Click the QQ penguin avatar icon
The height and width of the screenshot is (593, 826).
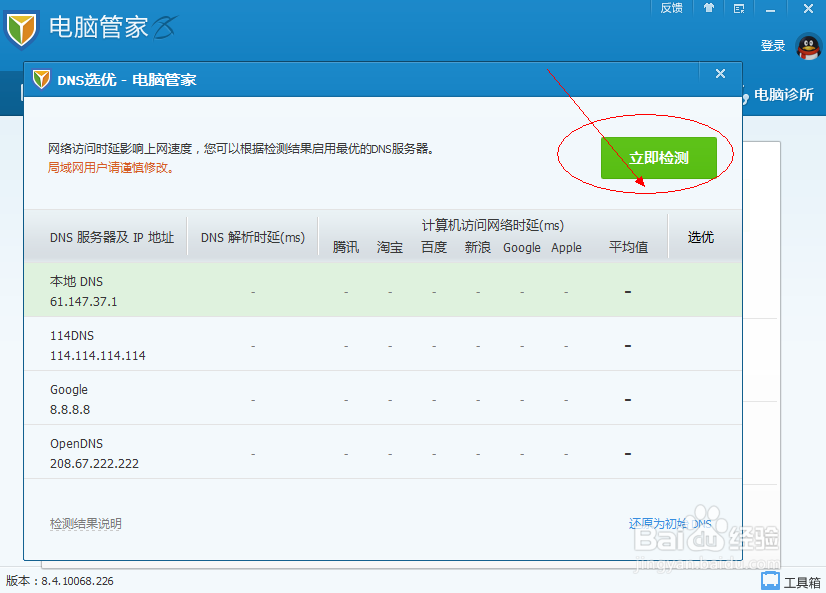pyautogui.click(x=808, y=47)
